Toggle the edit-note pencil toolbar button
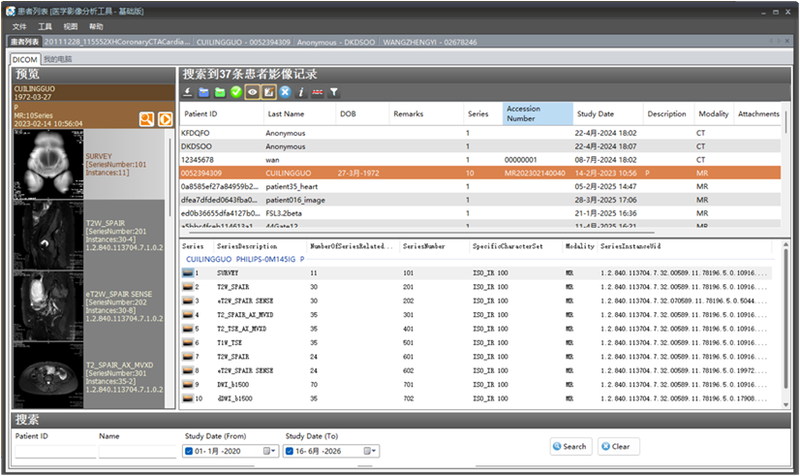The height and width of the screenshot is (476, 800). 269,92
